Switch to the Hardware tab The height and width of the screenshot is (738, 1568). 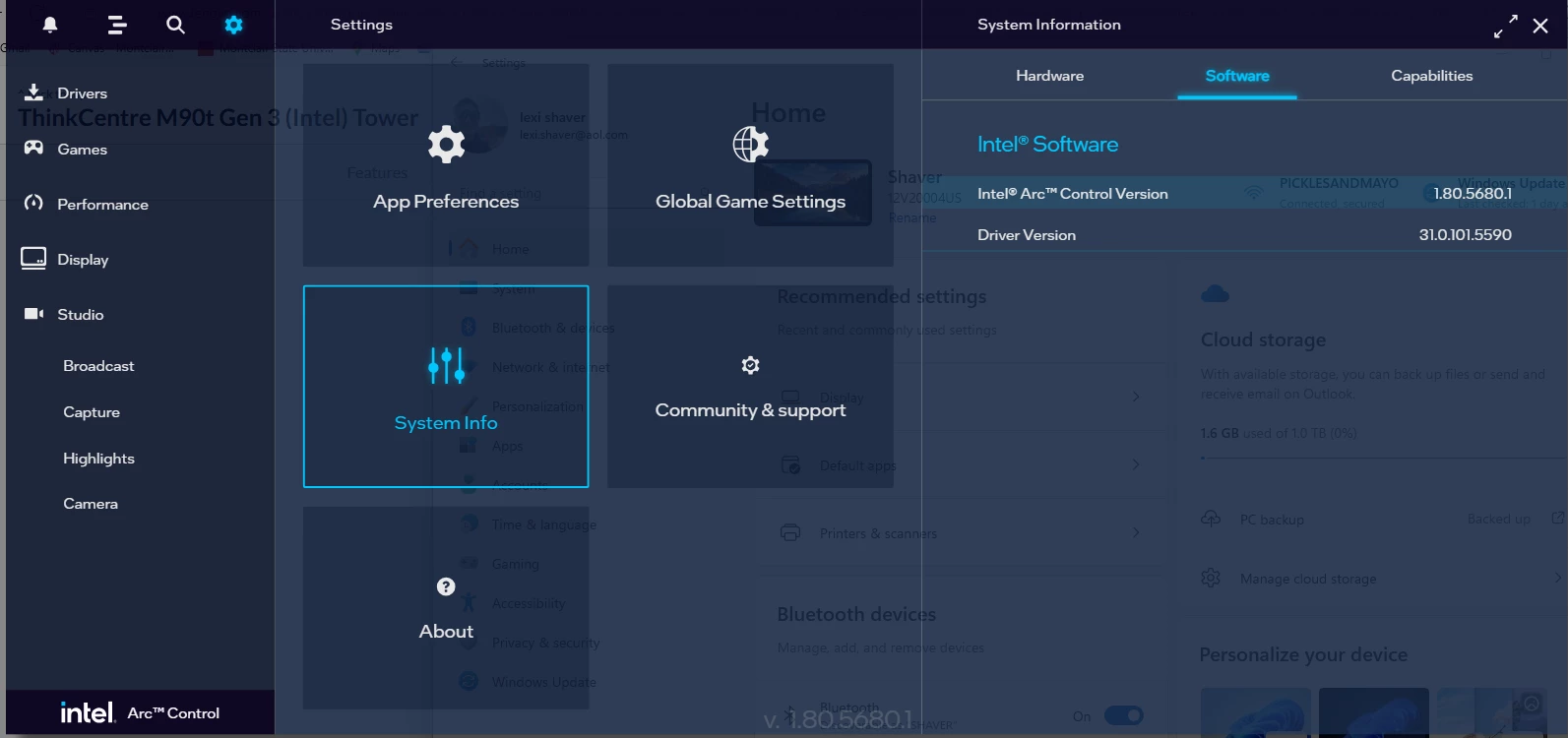click(x=1049, y=76)
